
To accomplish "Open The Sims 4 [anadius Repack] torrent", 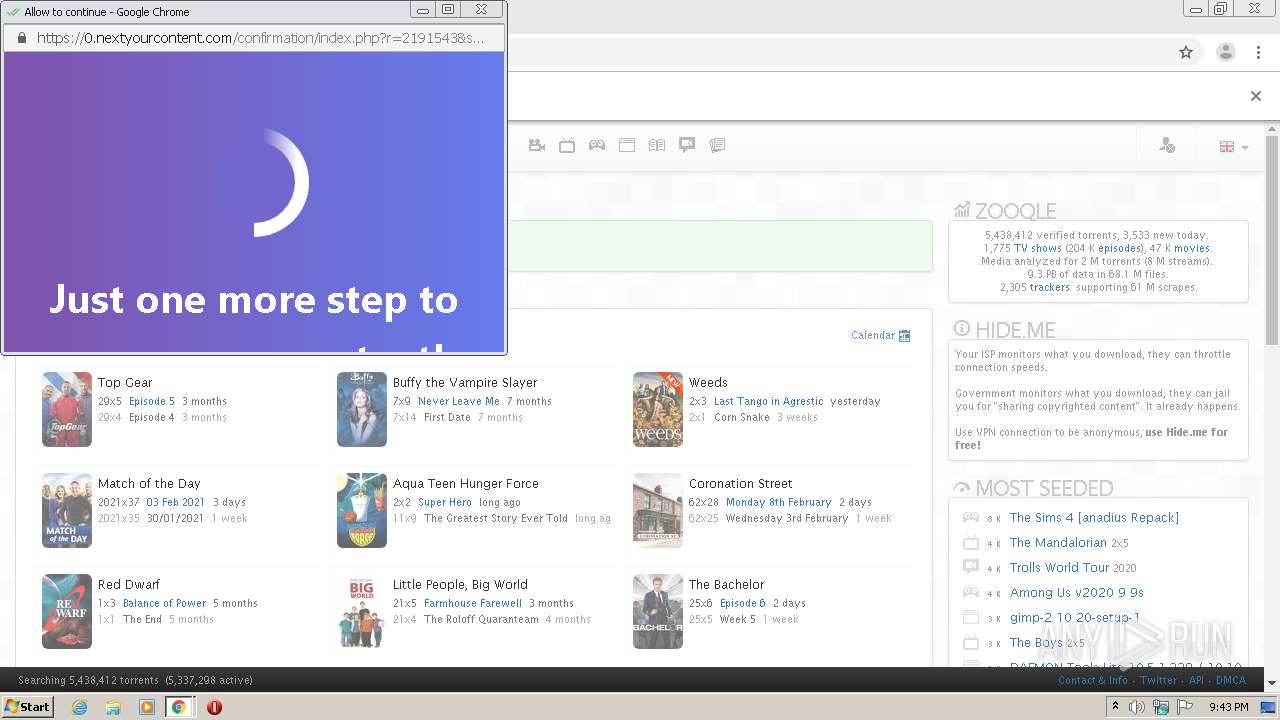I will pyautogui.click(x=1094, y=517).
